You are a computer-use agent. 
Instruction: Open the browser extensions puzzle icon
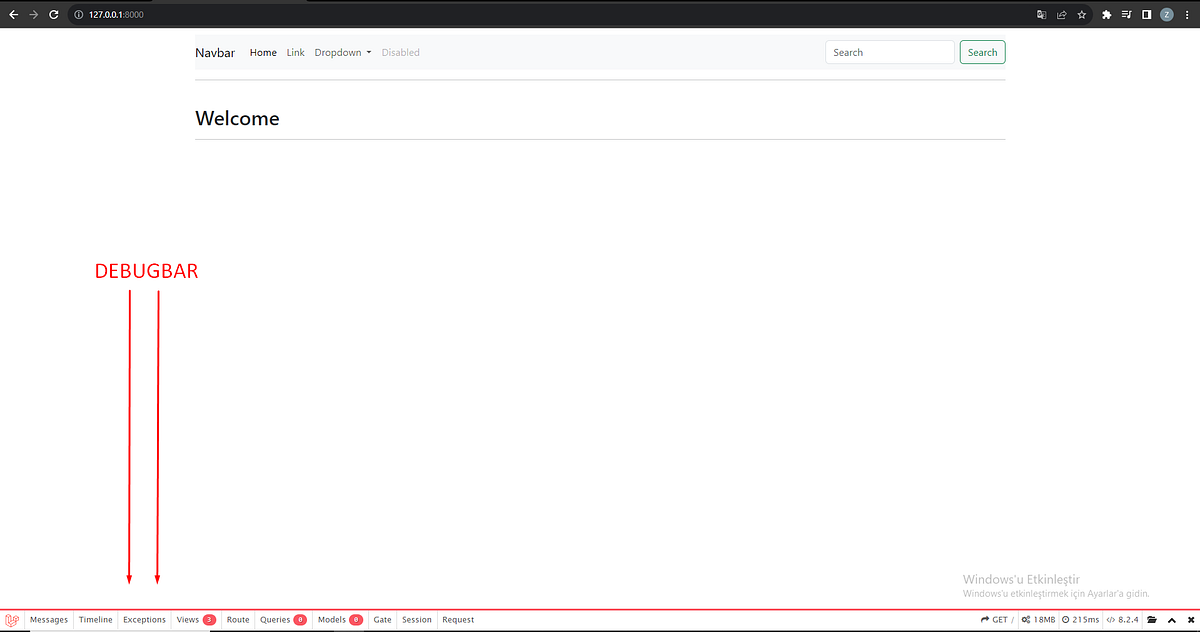click(x=1106, y=15)
